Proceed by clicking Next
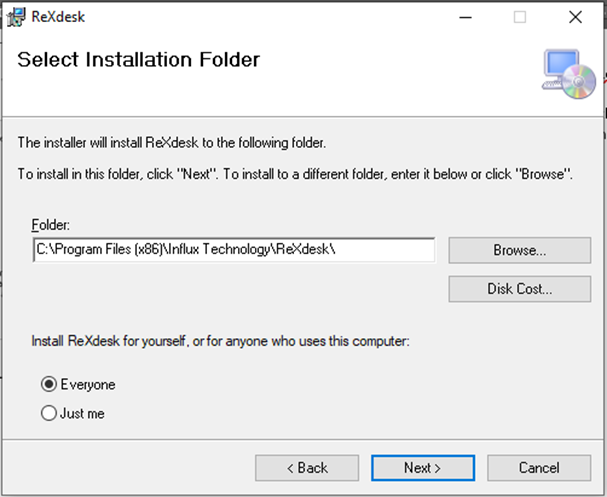This screenshot has width=607, height=497. 423,467
